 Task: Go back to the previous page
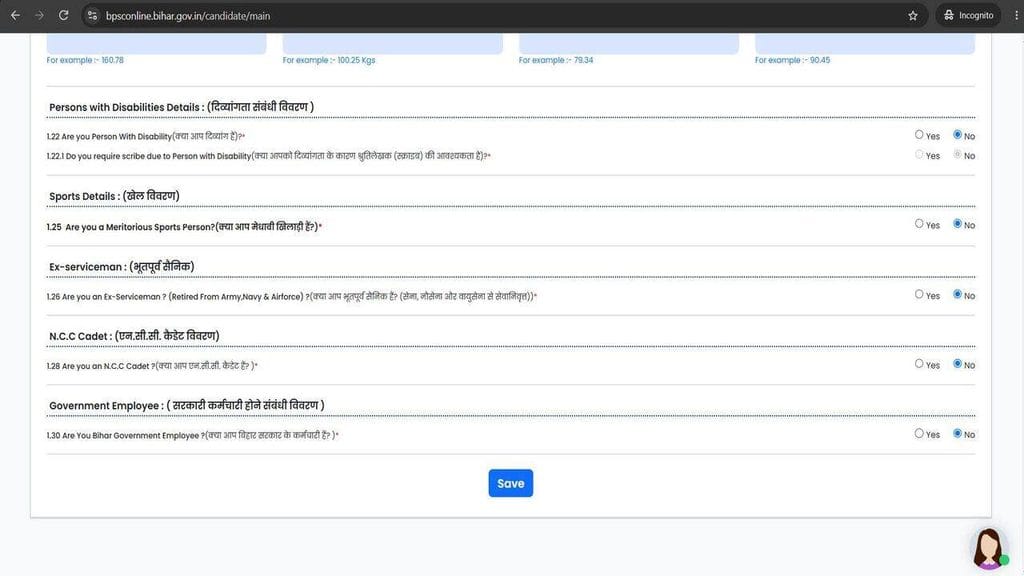(x=15, y=16)
